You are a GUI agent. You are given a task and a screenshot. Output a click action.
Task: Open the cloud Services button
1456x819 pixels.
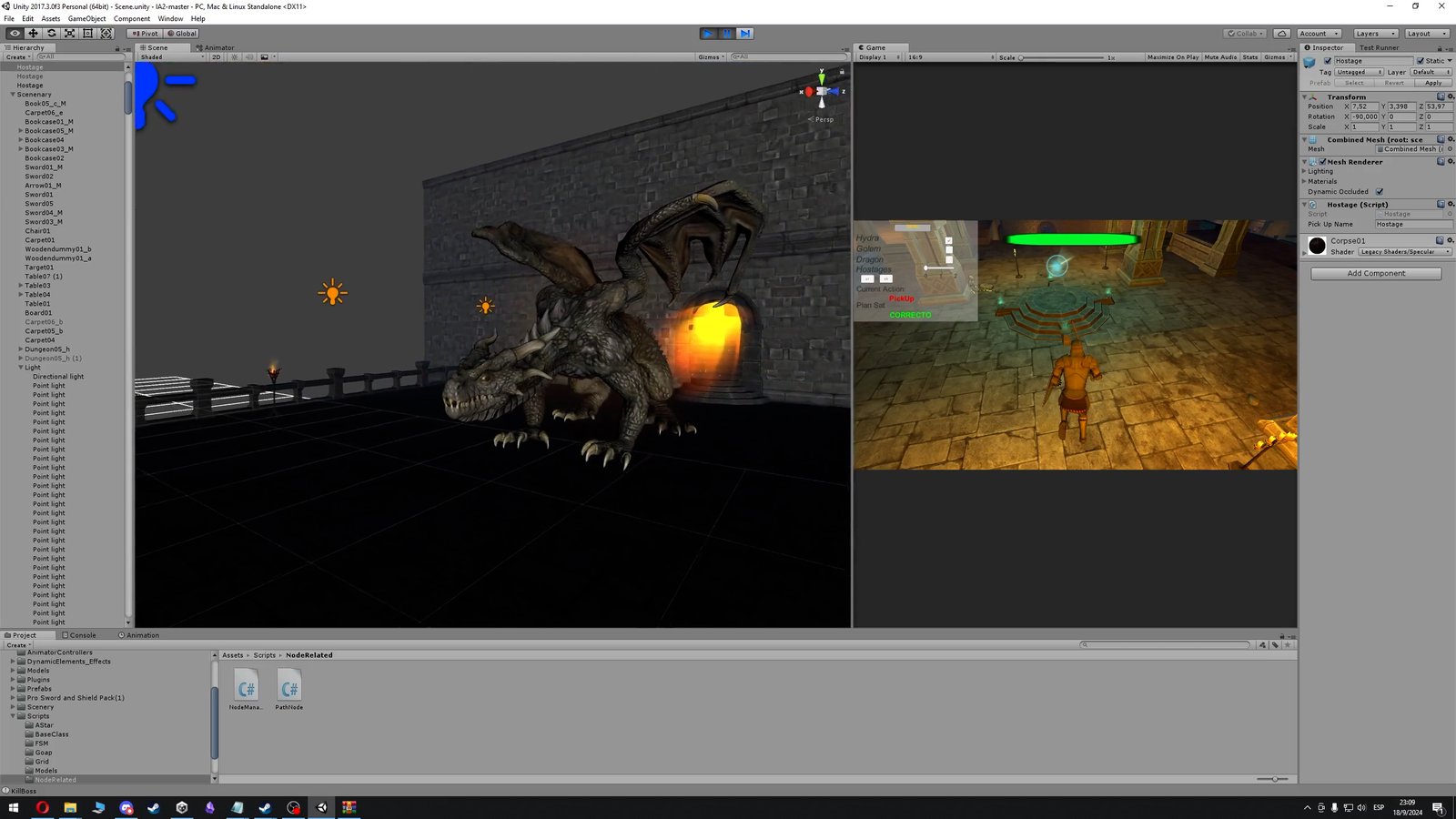pyautogui.click(x=1282, y=34)
